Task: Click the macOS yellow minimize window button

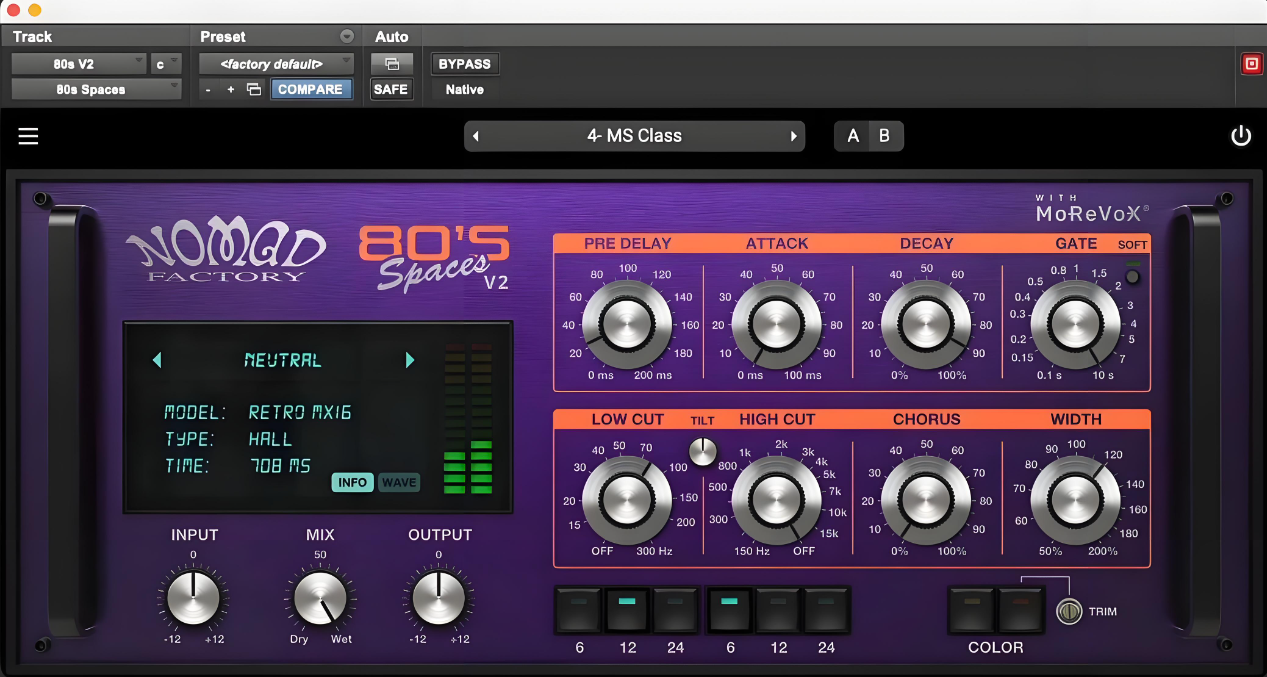Action: (35, 9)
